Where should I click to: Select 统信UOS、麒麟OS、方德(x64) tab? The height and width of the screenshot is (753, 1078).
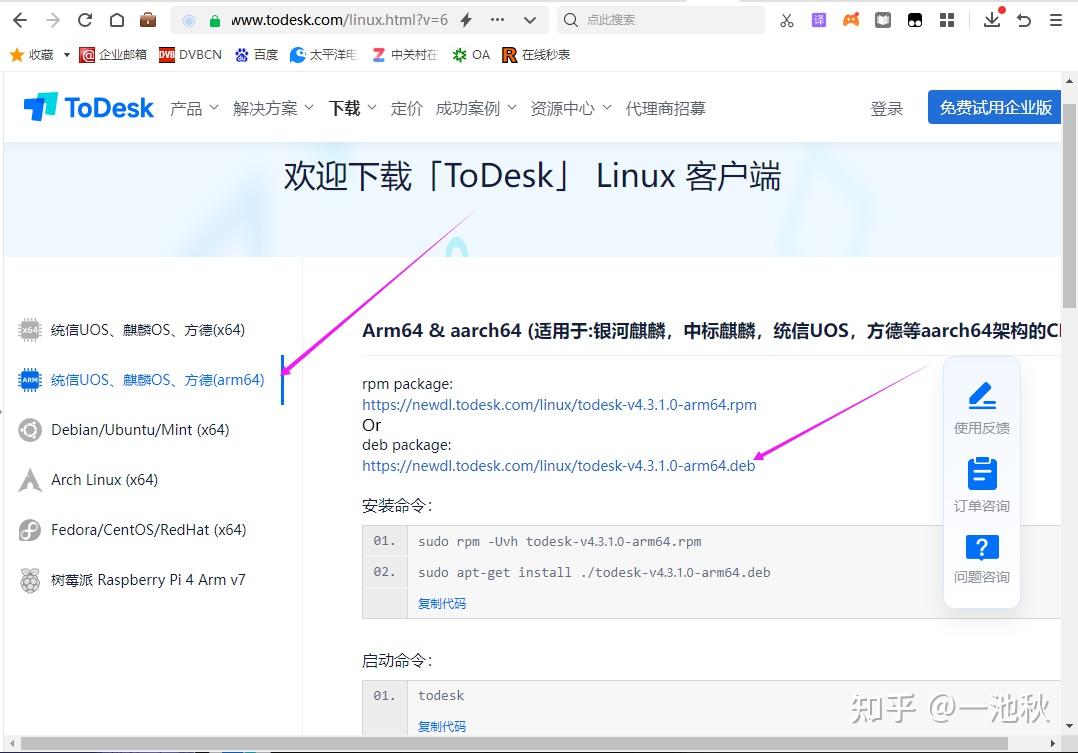[x=131, y=330]
